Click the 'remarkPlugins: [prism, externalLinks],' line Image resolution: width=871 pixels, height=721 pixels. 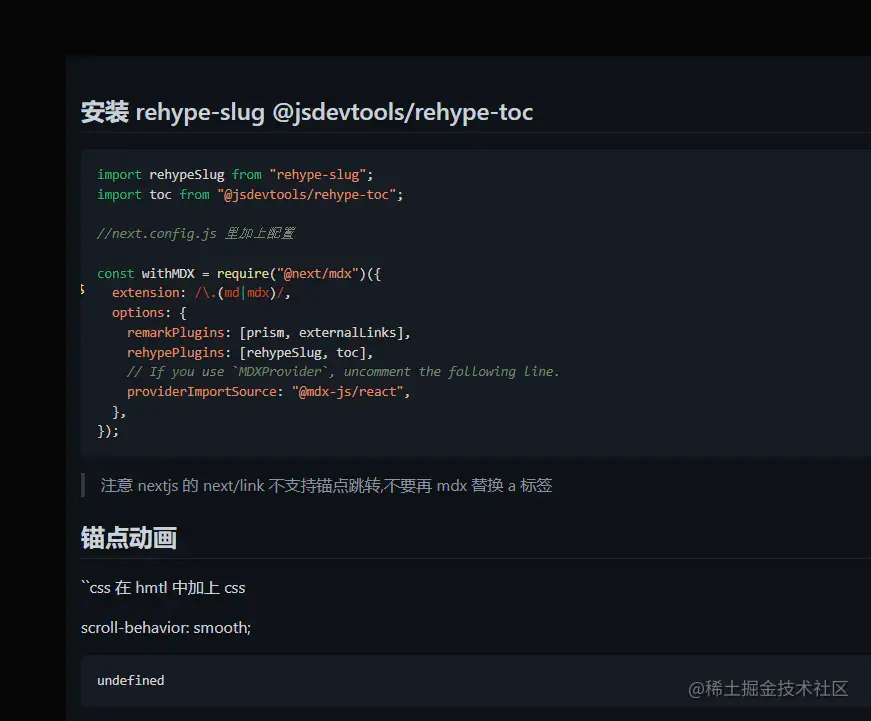coord(268,333)
